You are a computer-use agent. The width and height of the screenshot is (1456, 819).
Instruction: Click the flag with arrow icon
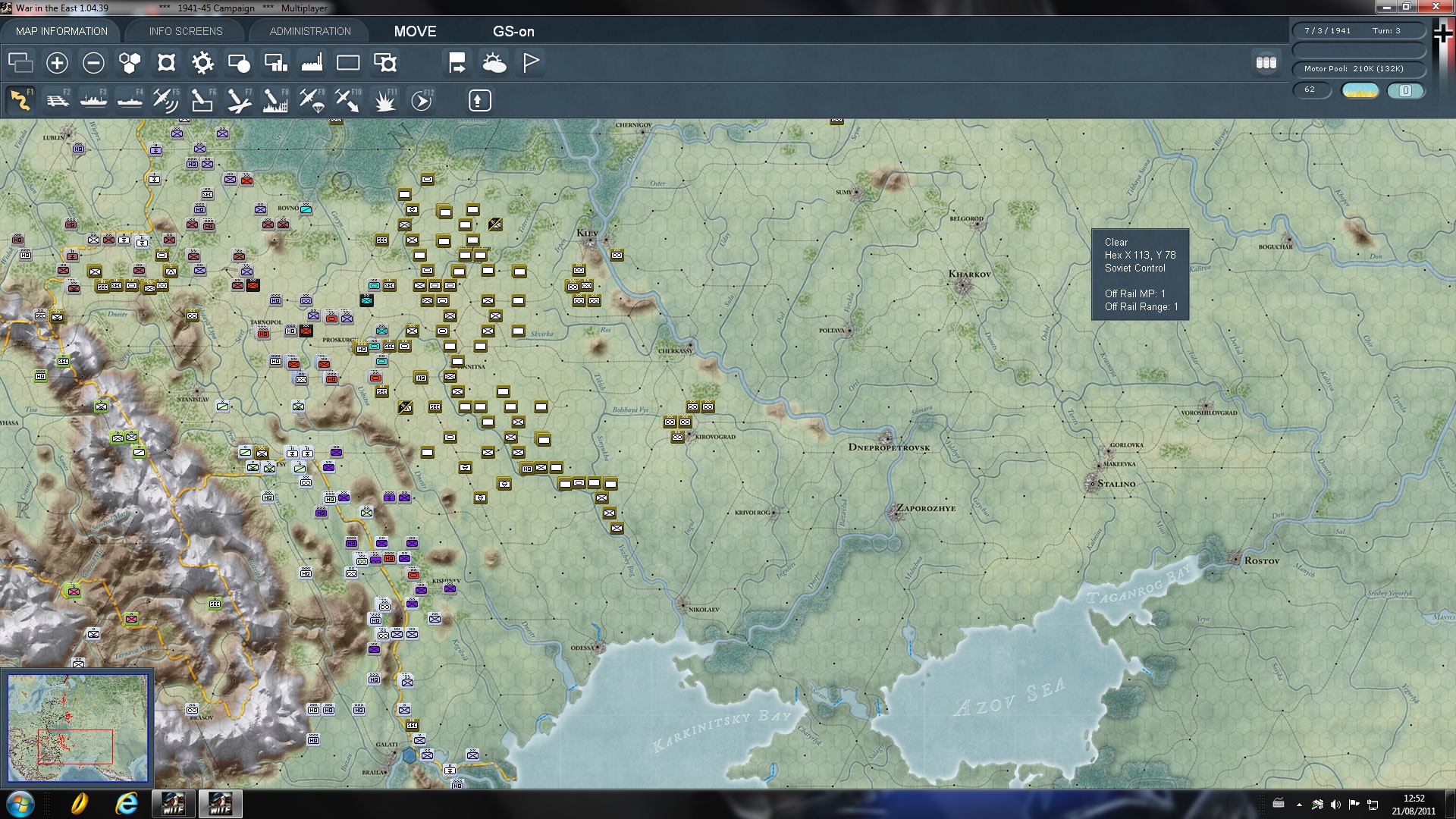pos(457,62)
